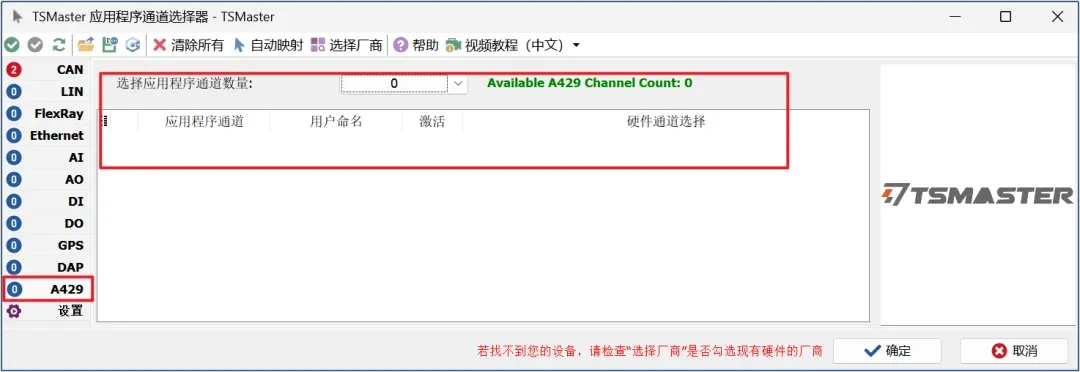
Task: Click the gray checkmark icon in toolbar
Action: pos(36,45)
